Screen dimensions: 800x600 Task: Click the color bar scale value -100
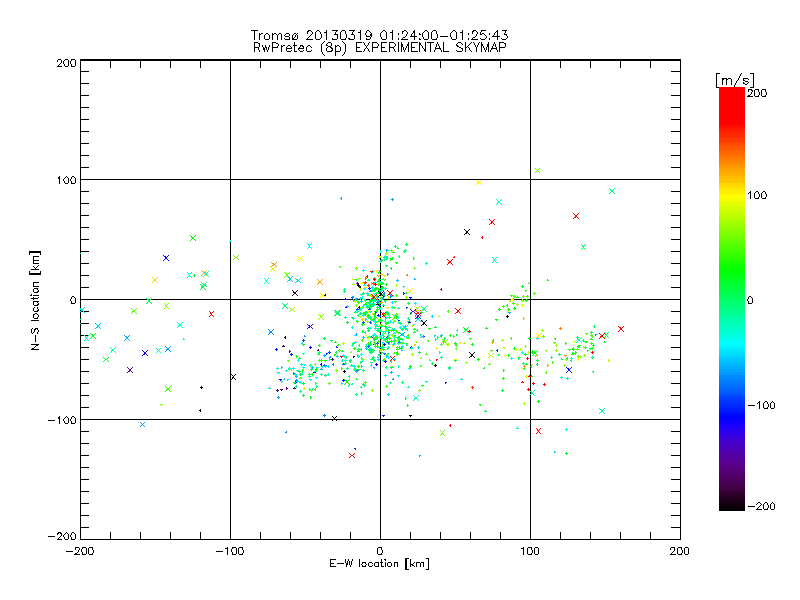pos(761,406)
